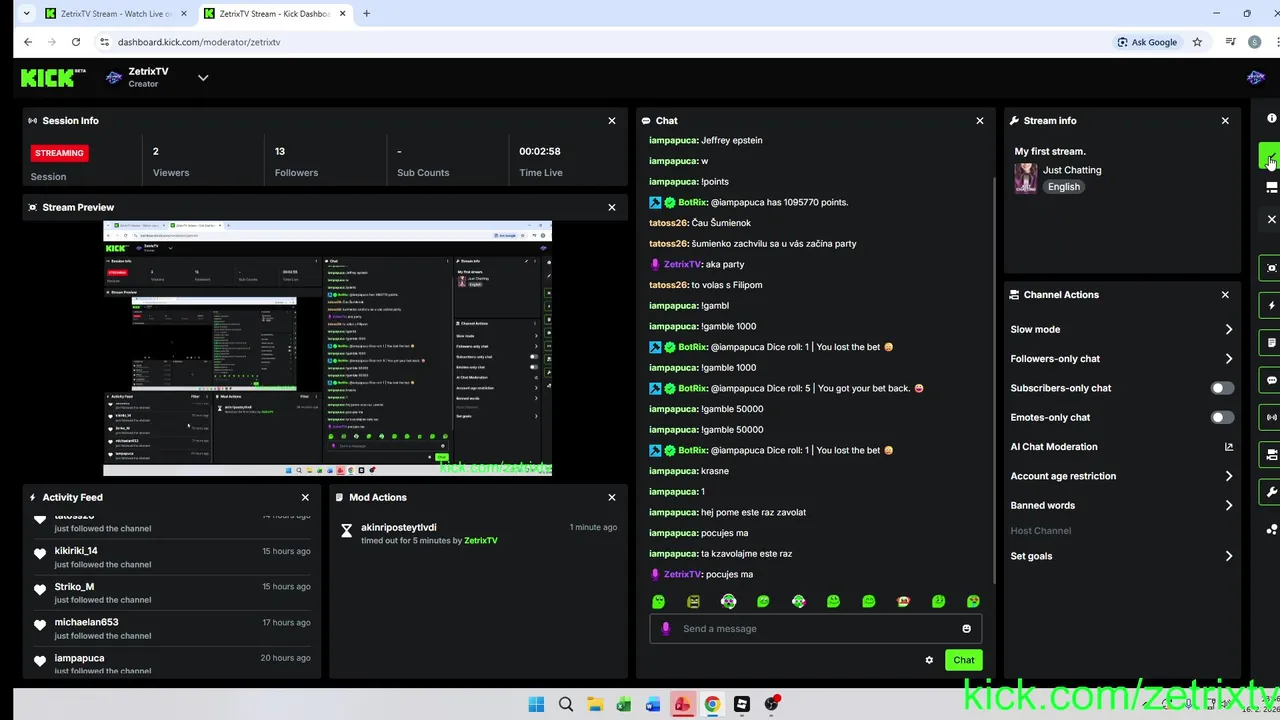
Task: Click akinriposteytlvdi timed out entry
Action: point(478,533)
